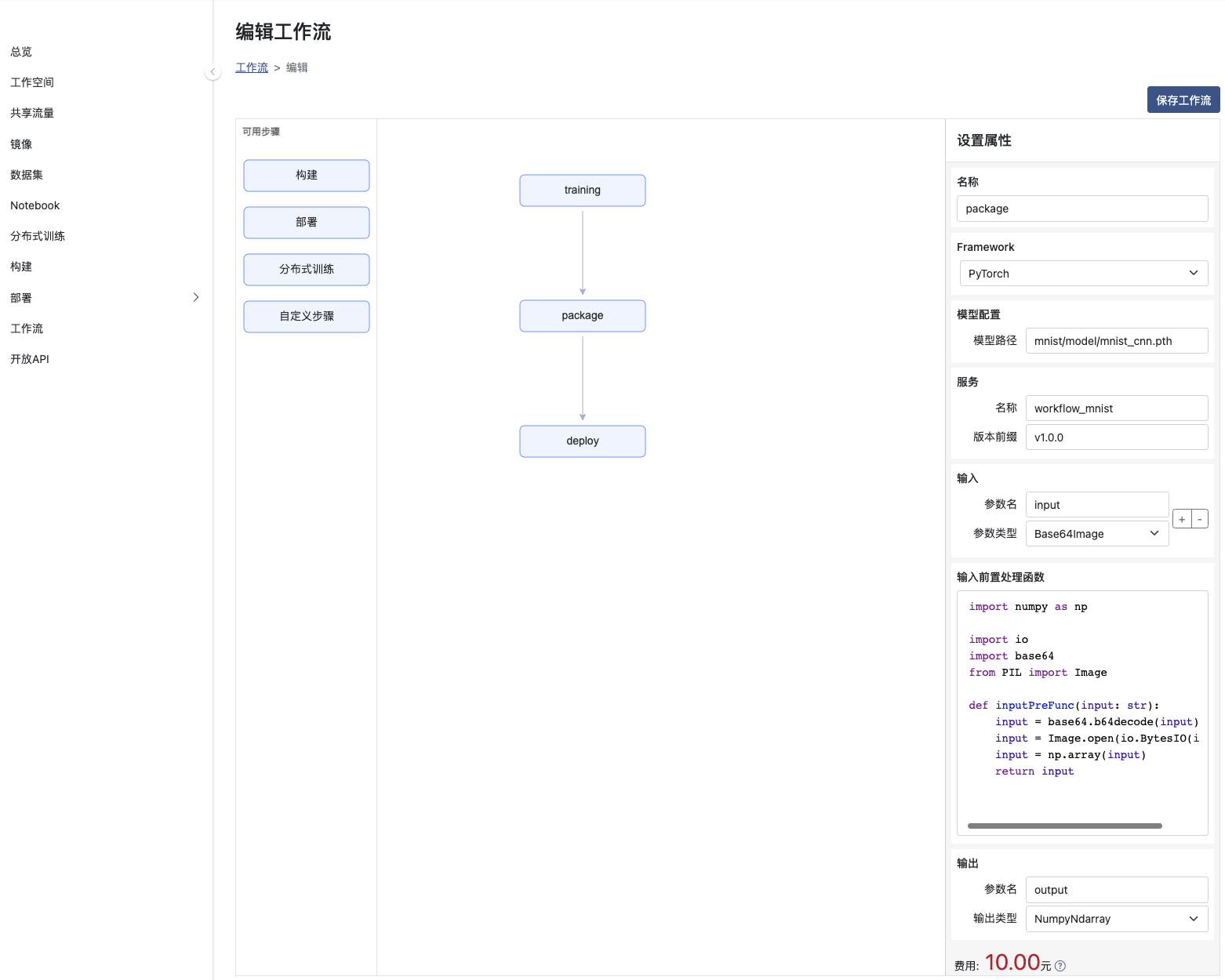
Task: Expand the 部署 sidebar submenu chevron
Action: (x=196, y=297)
